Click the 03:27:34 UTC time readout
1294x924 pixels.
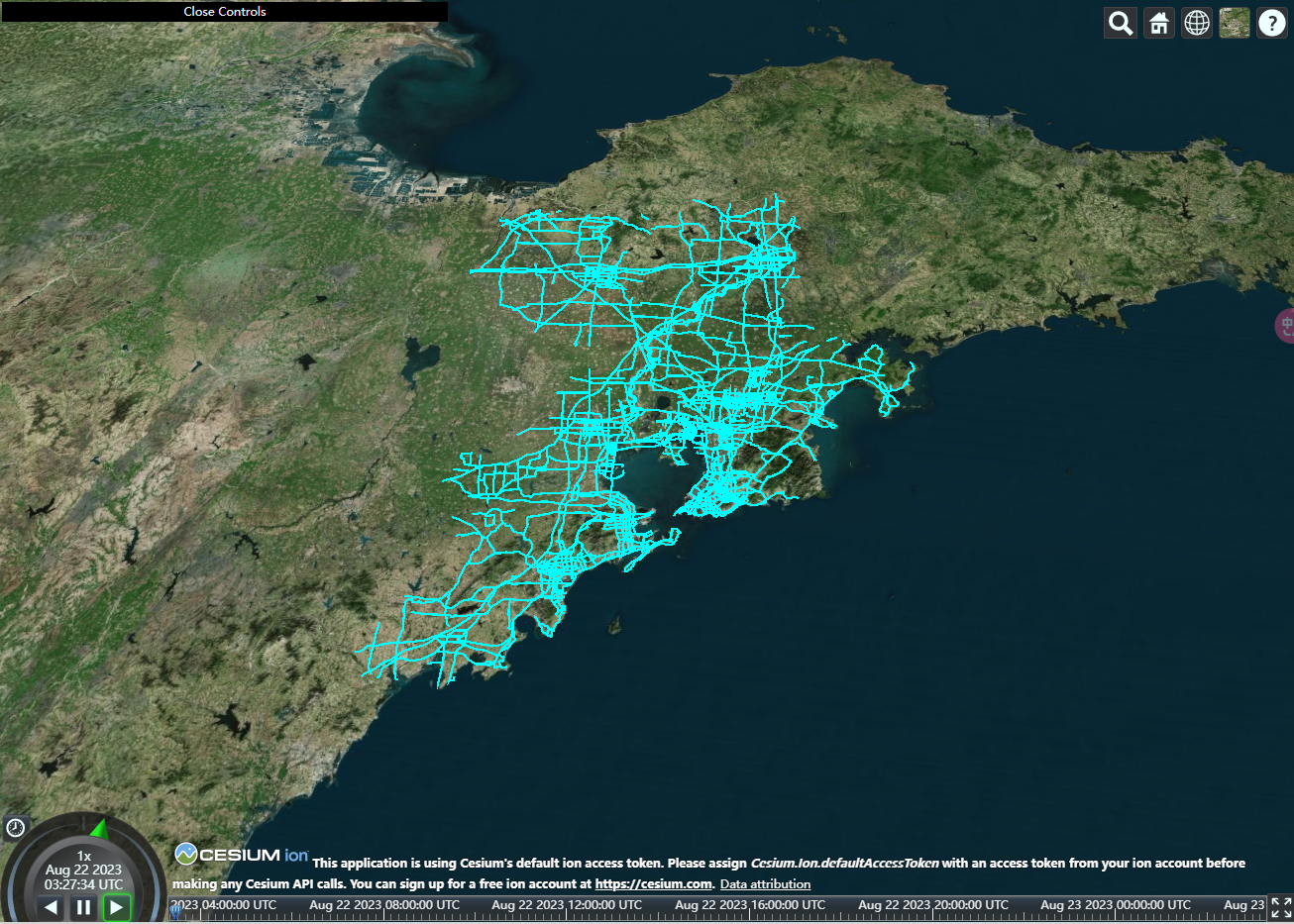point(83,884)
